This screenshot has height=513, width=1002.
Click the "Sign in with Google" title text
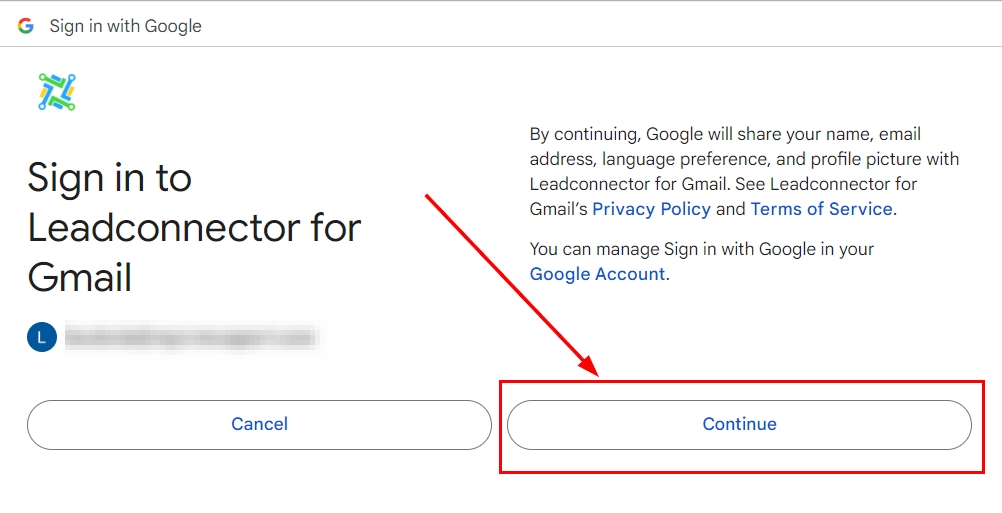[x=125, y=26]
